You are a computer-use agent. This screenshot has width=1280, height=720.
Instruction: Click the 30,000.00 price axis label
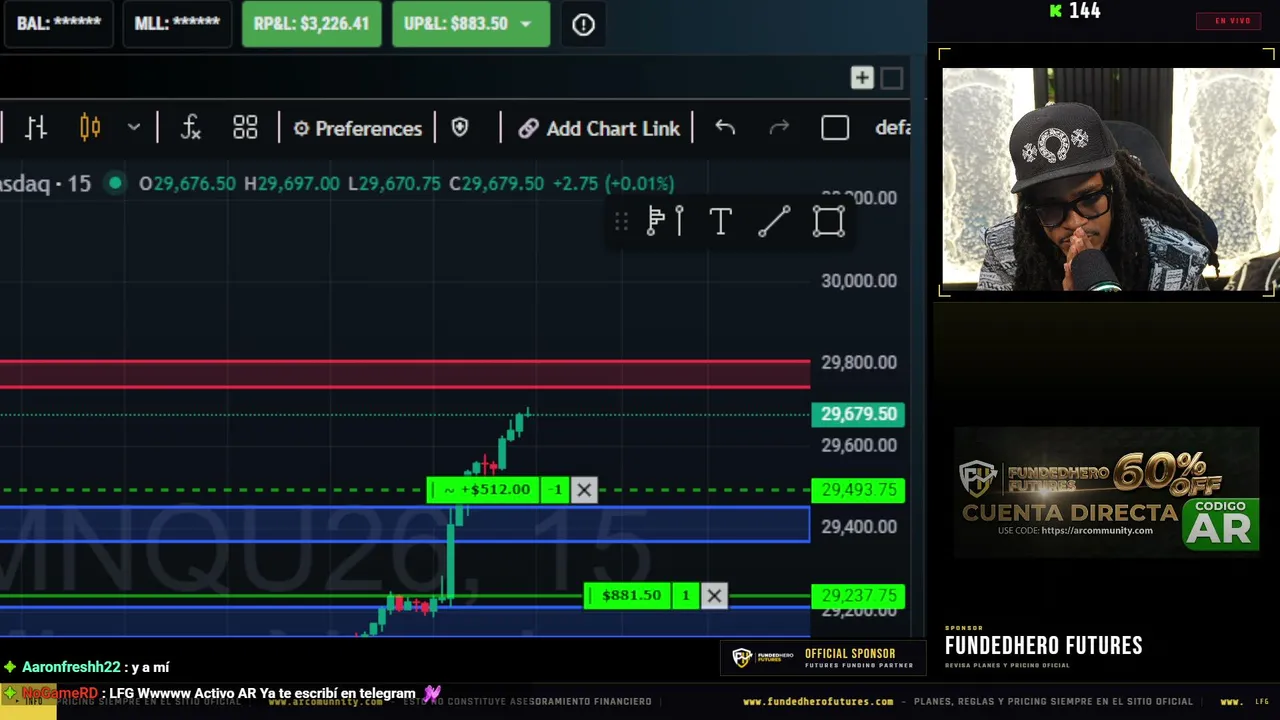point(859,281)
